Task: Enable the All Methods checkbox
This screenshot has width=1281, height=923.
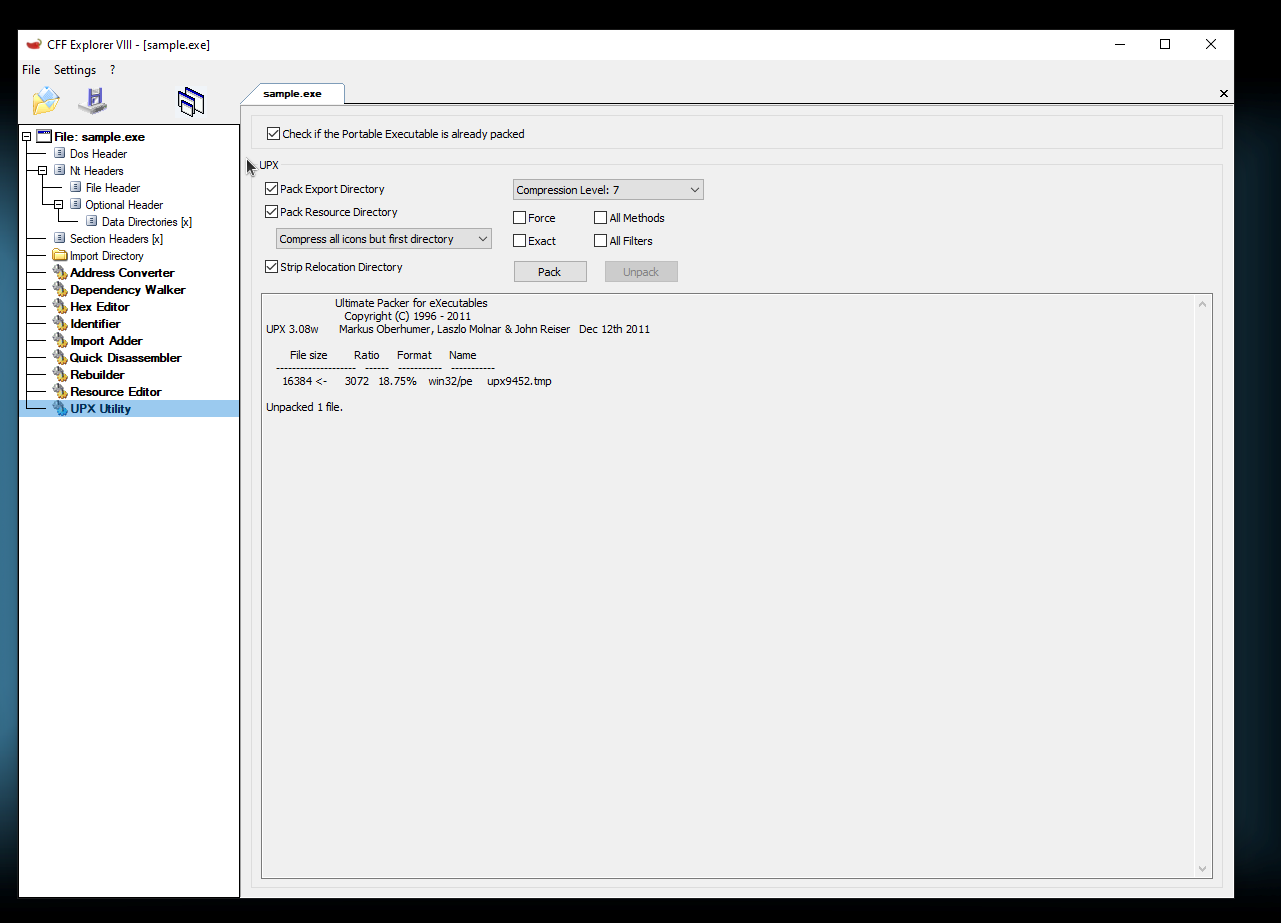Action: click(x=601, y=218)
